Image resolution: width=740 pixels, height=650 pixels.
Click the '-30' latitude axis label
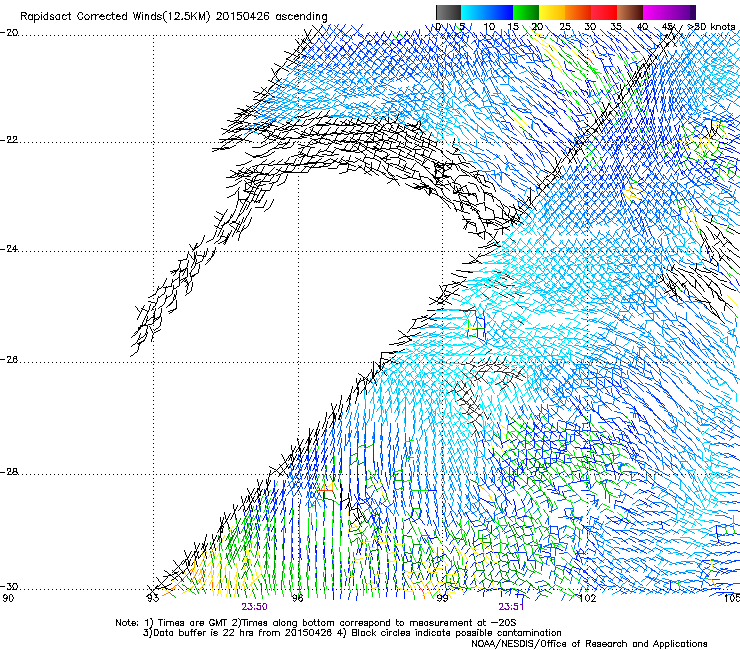click(x=9, y=586)
